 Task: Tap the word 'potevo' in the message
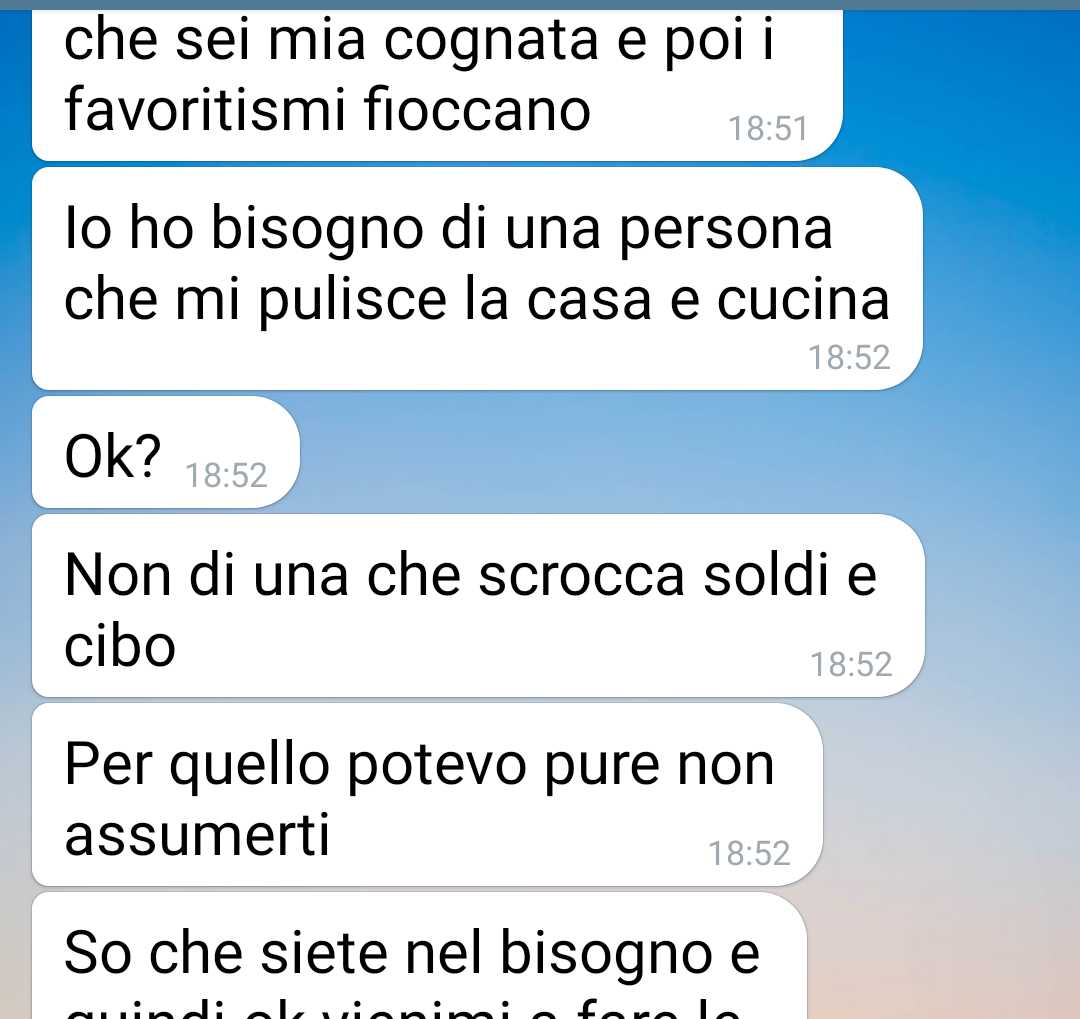click(437, 768)
